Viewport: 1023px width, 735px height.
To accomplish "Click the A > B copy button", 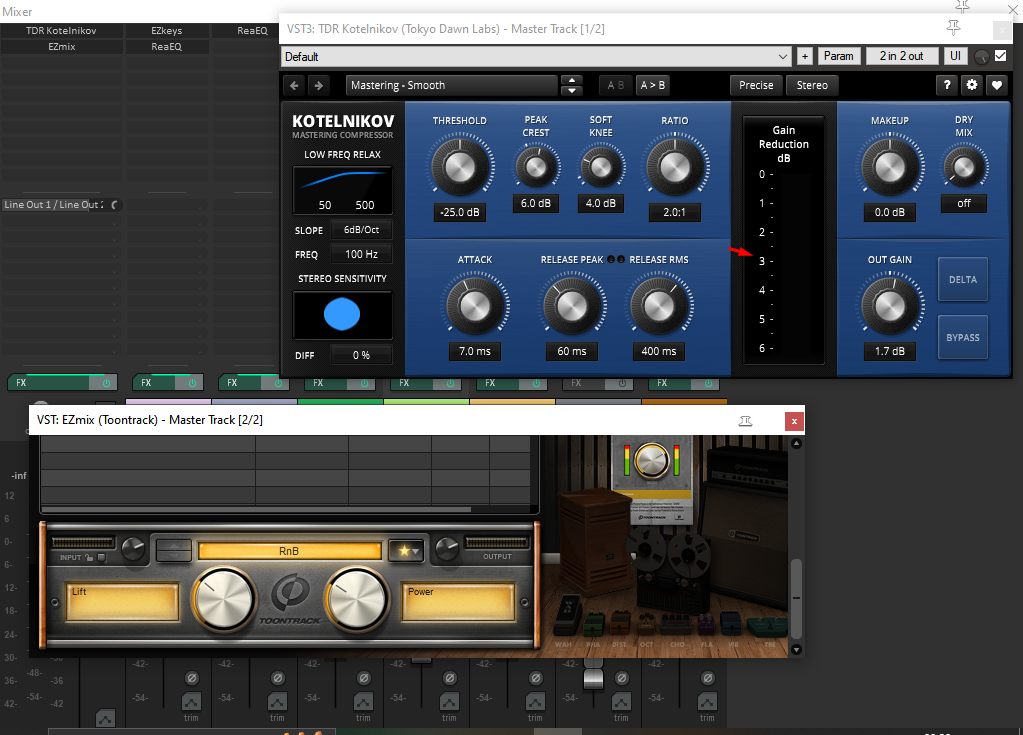I will click(652, 85).
